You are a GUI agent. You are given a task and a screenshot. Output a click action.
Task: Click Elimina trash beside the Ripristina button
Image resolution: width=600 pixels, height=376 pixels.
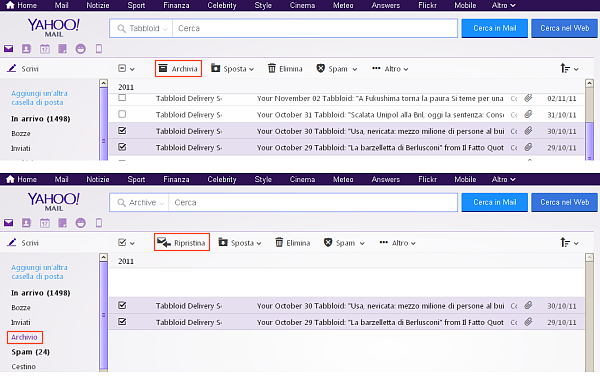point(292,243)
